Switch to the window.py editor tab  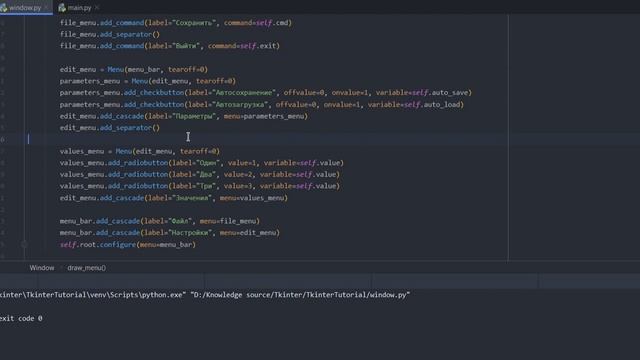tap(24, 8)
